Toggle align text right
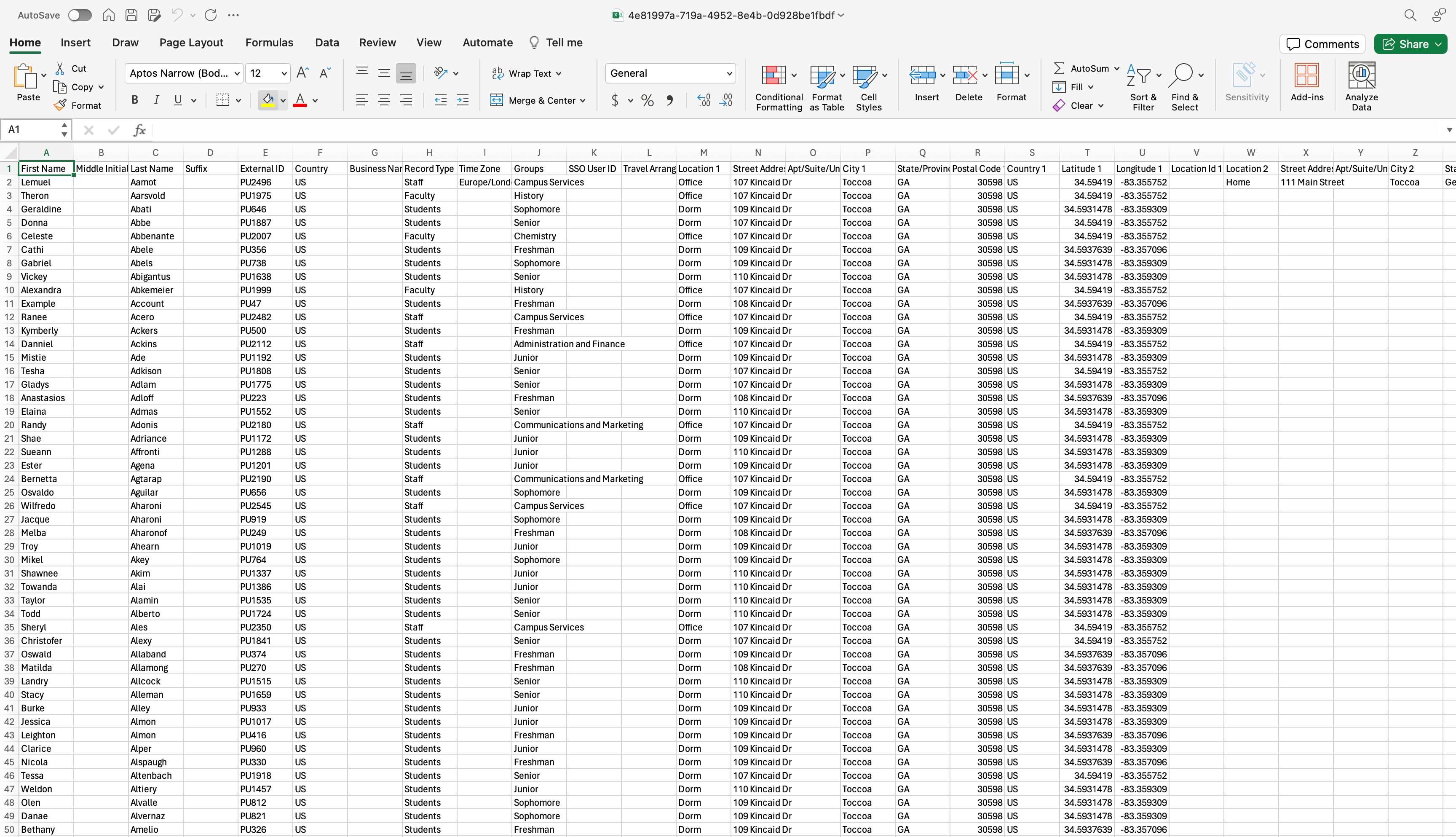The height and width of the screenshot is (837, 1456). (x=406, y=100)
